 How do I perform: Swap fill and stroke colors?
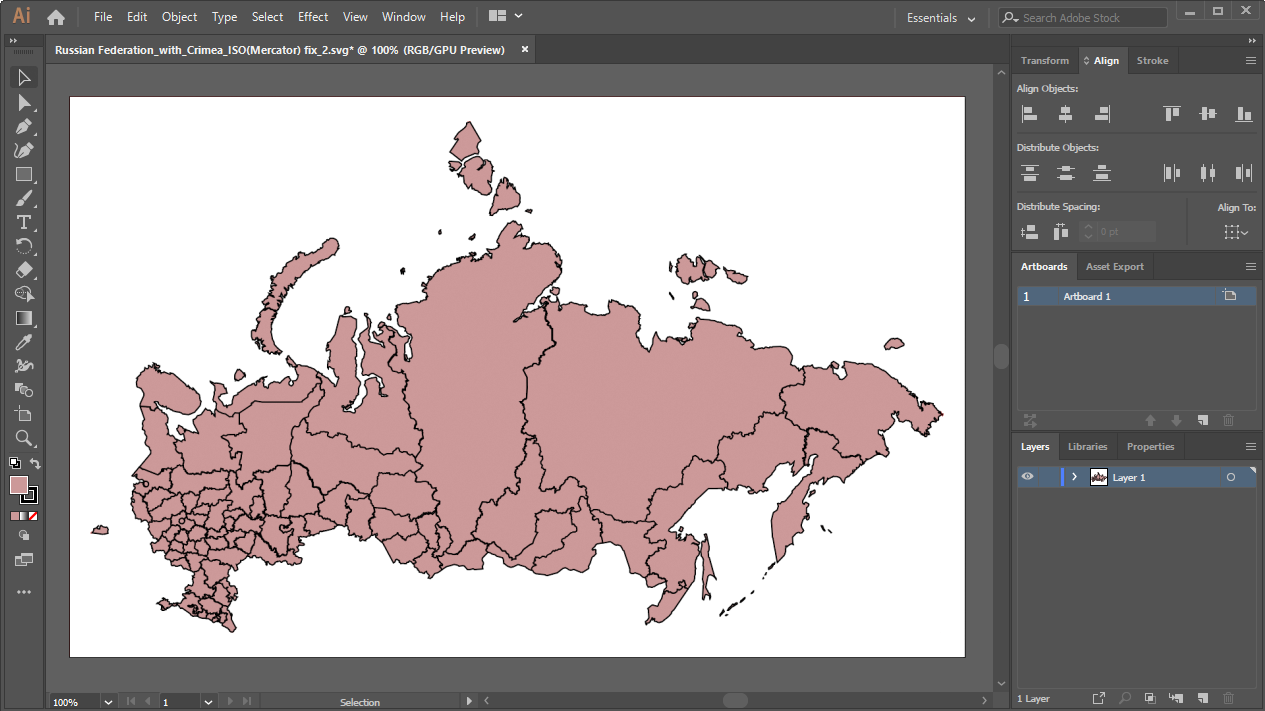tap(35, 464)
